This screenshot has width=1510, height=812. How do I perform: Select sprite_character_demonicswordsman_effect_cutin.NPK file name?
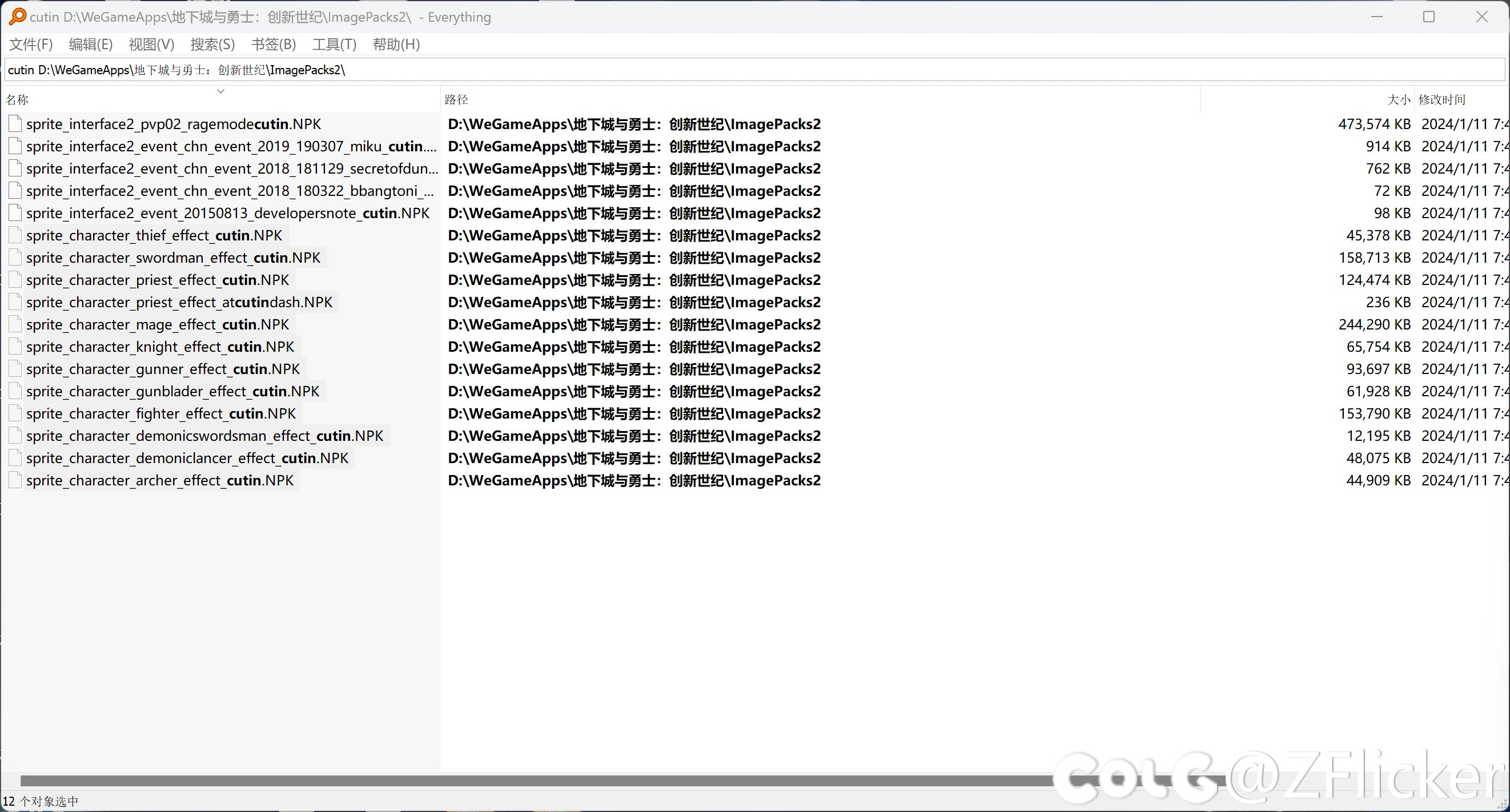point(204,436)
